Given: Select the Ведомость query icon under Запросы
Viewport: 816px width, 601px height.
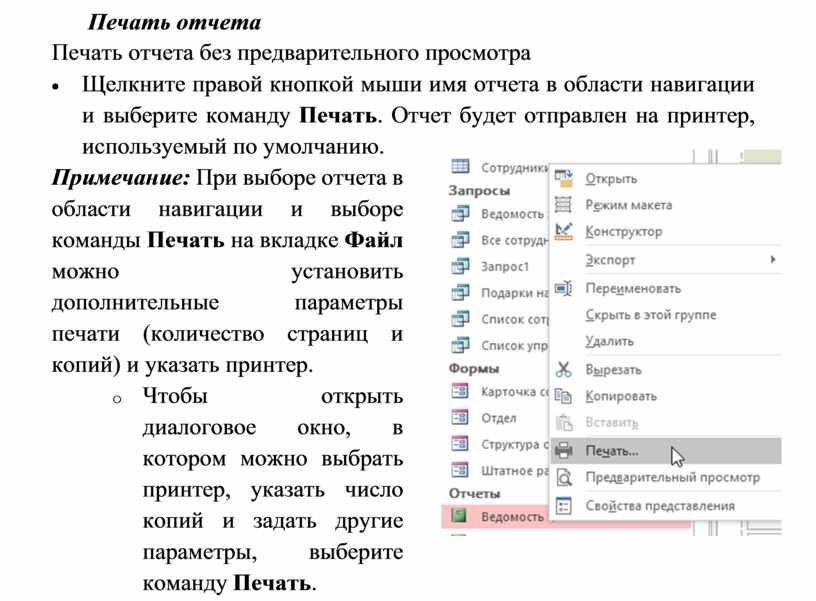Looking at the screenshot, I should [x=460, y=213].
